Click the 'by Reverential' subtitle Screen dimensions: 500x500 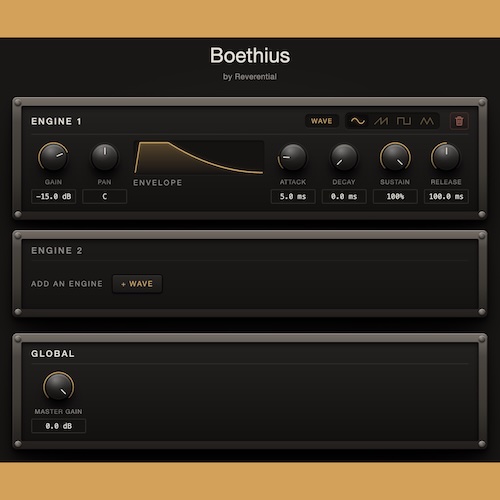pos(250,77)
